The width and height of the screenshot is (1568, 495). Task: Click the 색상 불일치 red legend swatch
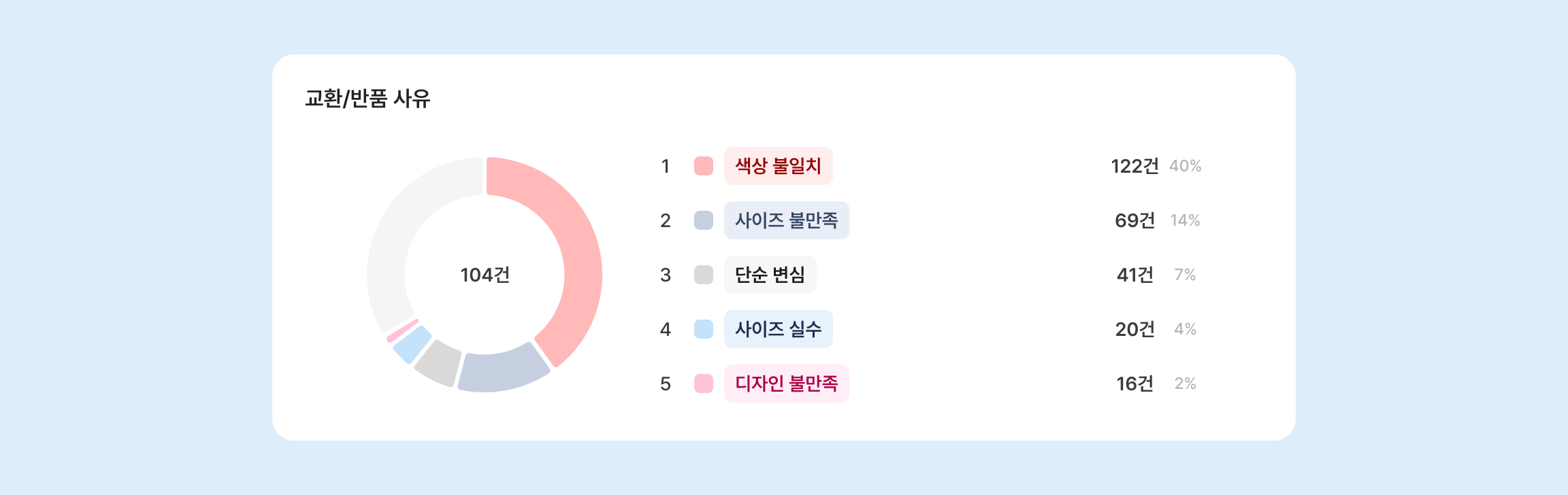coord(703,166)
